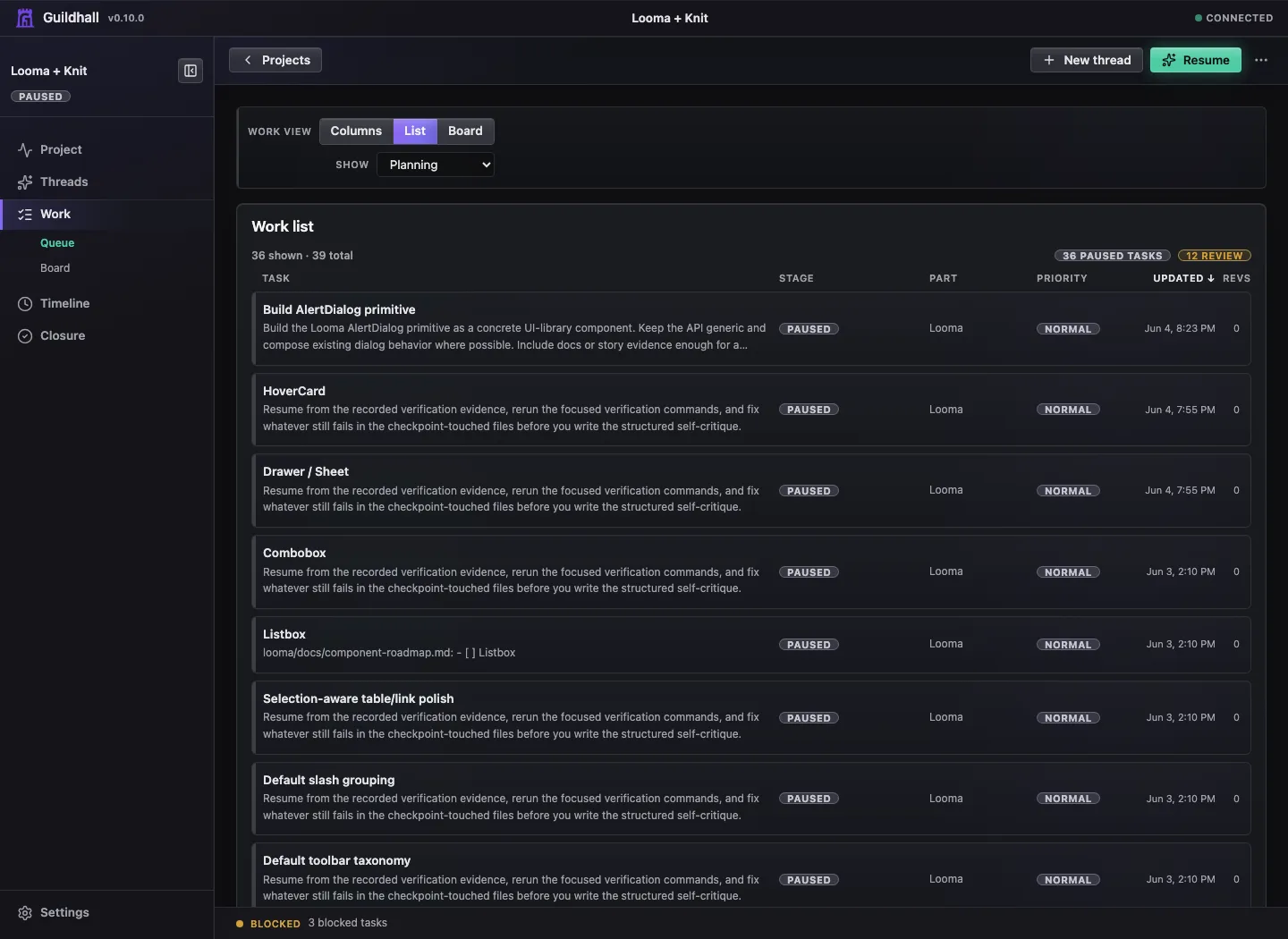Click the Work checklist icon in sidebar
Viewport: 1288px width, 939px height.
pyautogui.click(x=25, y=215)
